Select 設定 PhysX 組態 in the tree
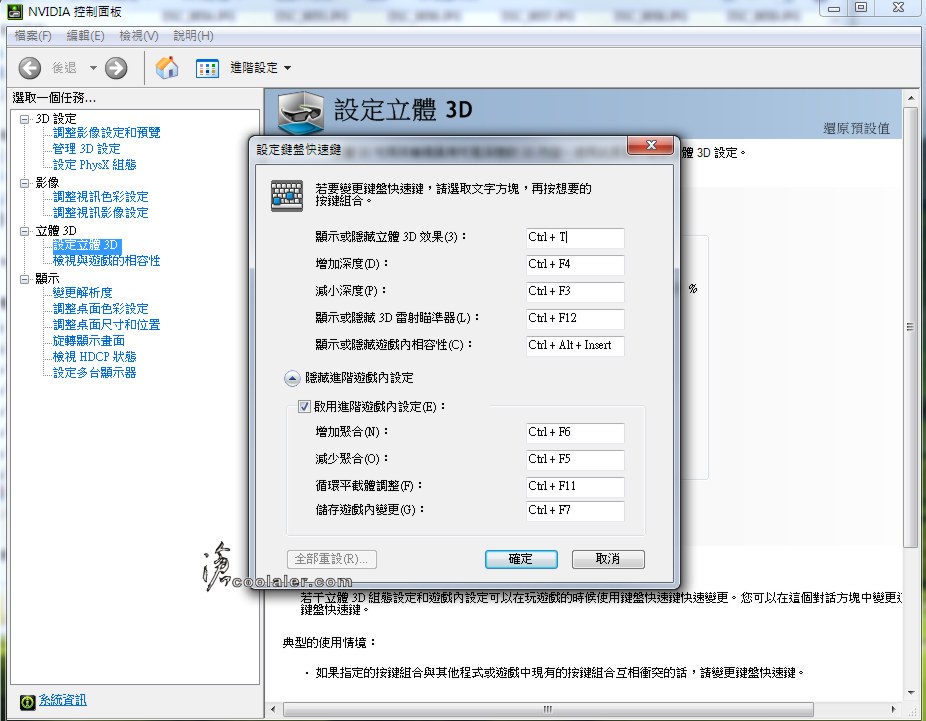Image resolution: width=926 pixels, height=721 pixels. pyautogui.click(x=94, y=165)
